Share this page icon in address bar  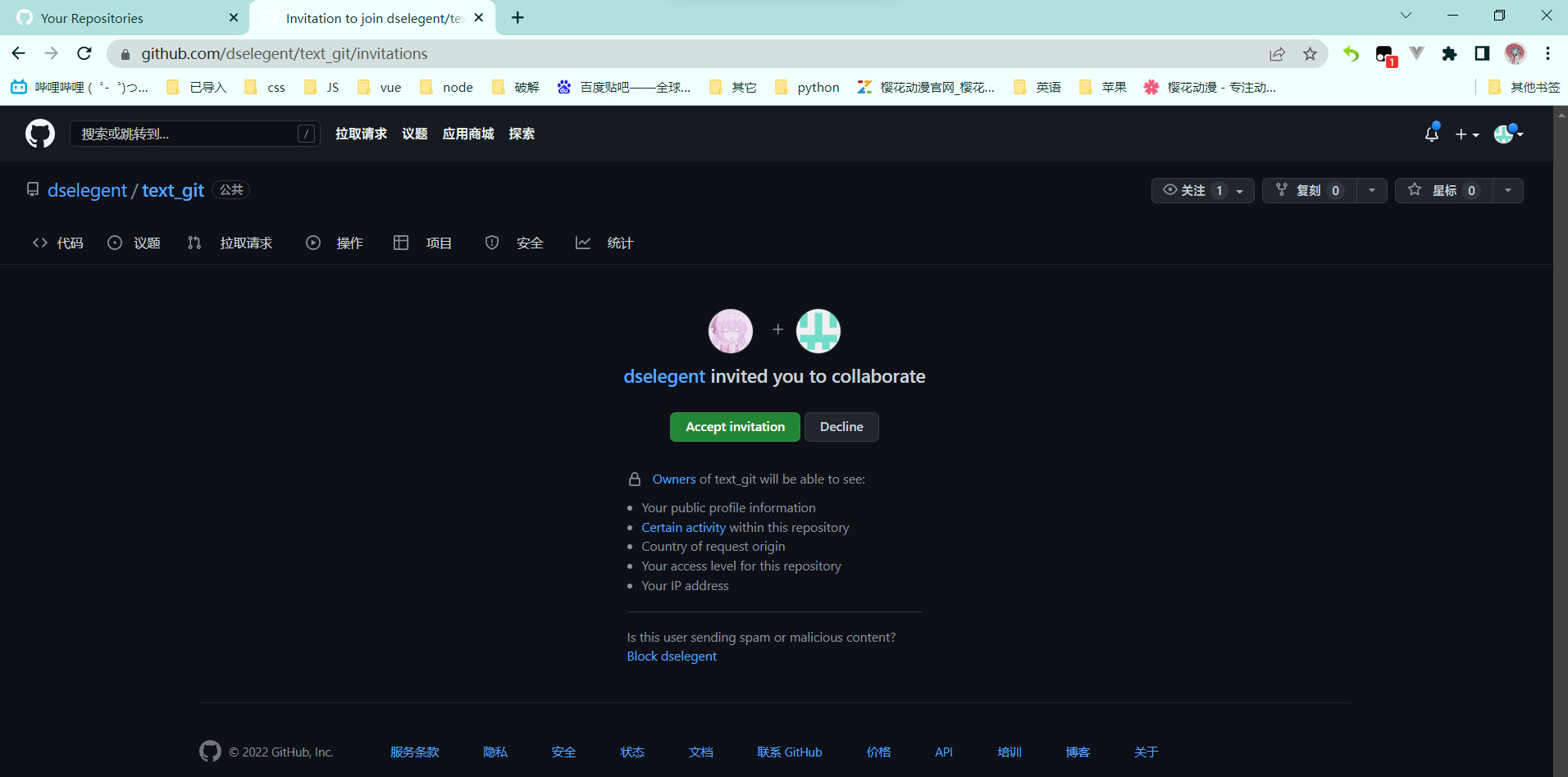[1277, 54]
